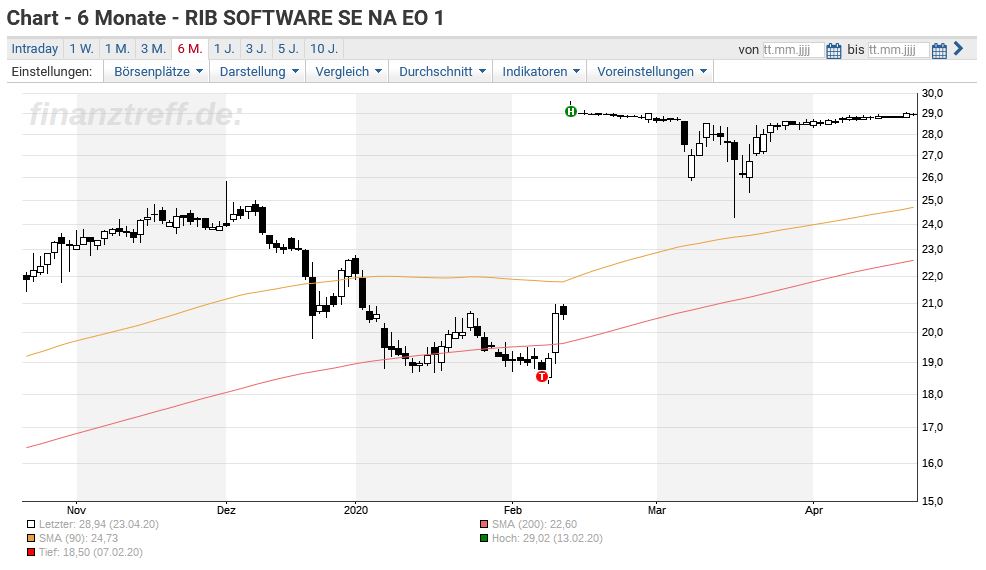Click the pink SMA (200) legend swatch
Image resolution: width=986 pixels, height=570 pixels.
484,524
